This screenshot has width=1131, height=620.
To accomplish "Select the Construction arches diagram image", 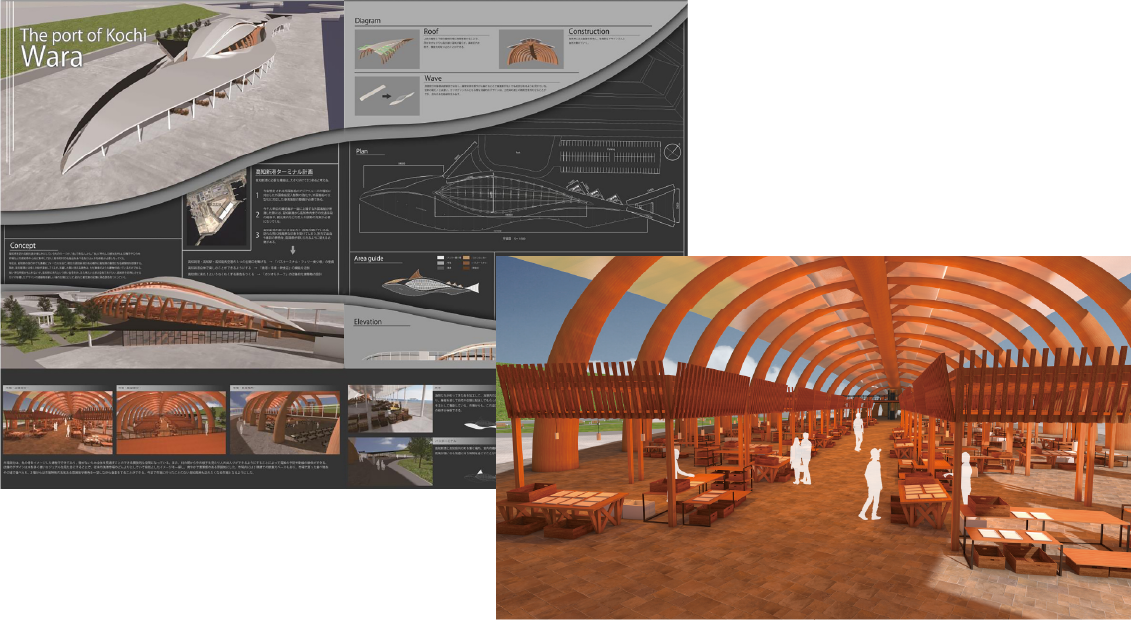I will pos(530,49).
